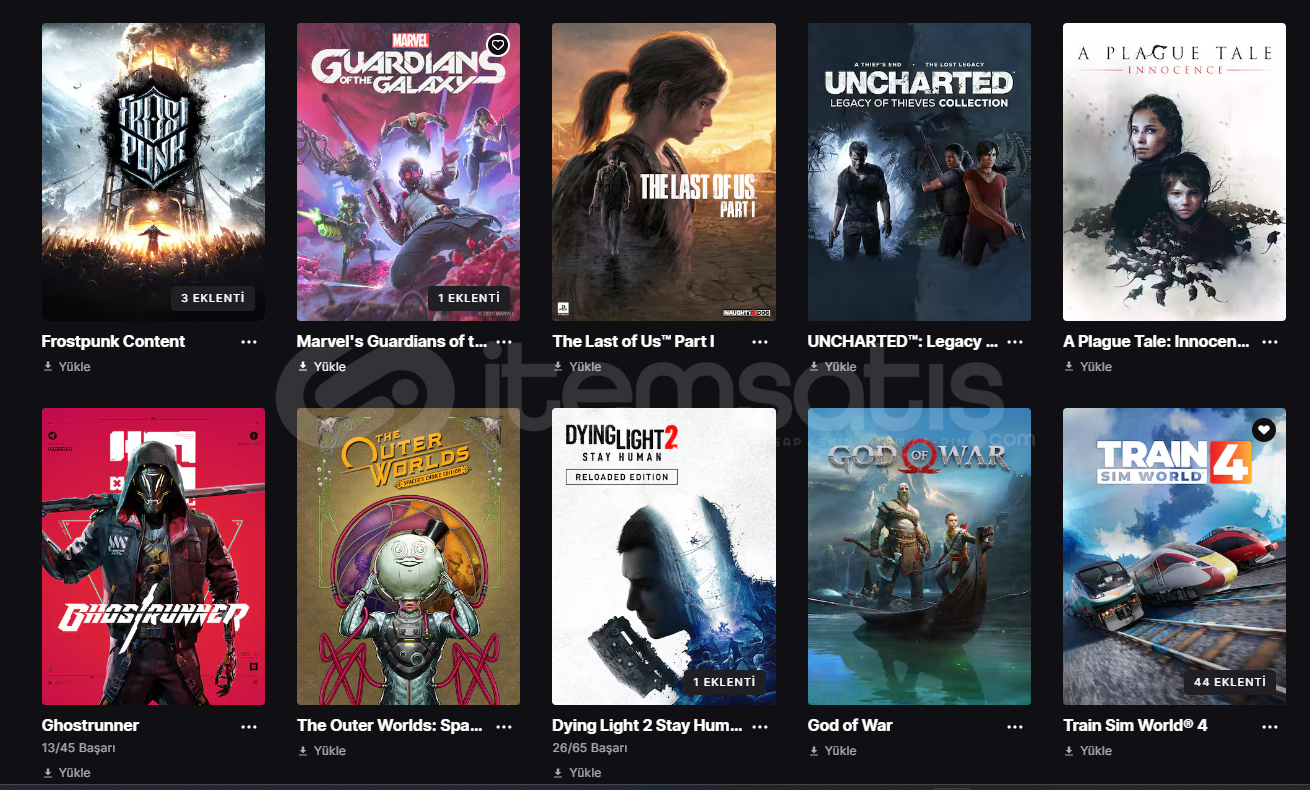Click the download icon under Frostpunk Content

click(x=47, y=367)
